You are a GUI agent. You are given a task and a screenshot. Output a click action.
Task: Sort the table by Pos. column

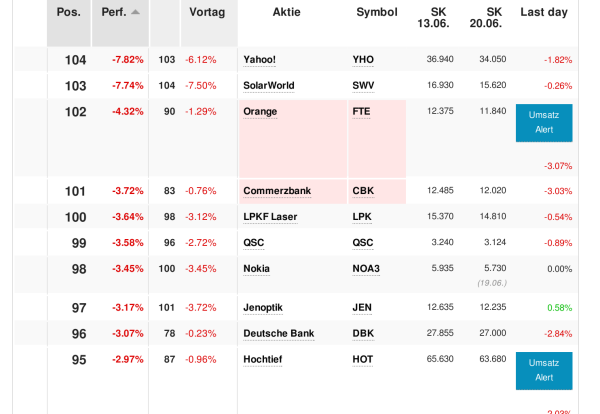coord(69,12)
